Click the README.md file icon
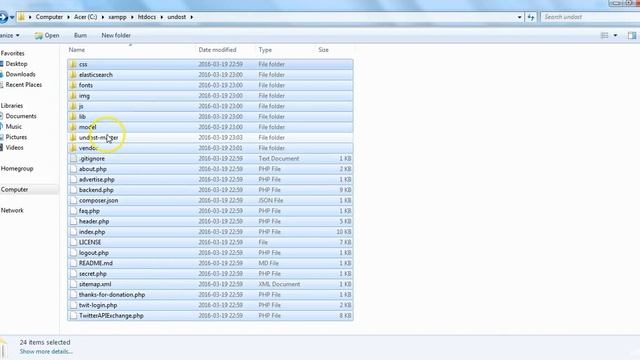This screenshot has height=360, width=640. [x=73, y=263]
